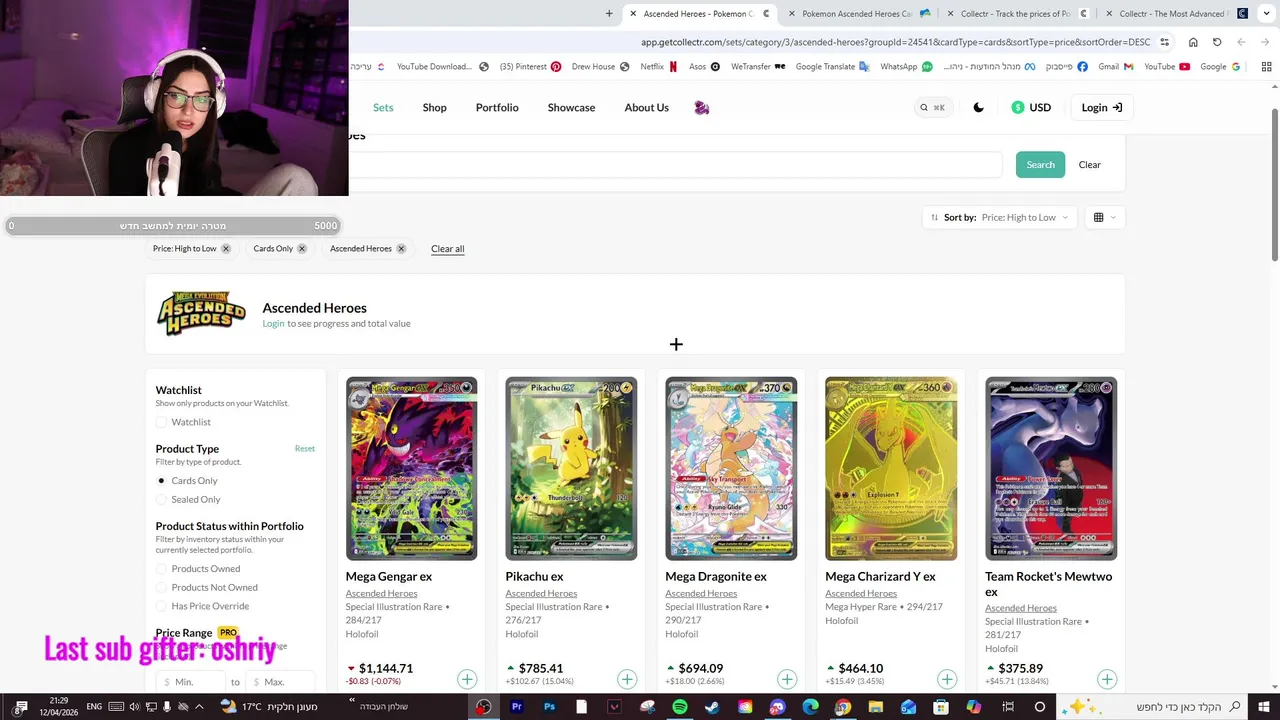Open the address bar site settings icon
The image size is (1280, 720).
(x=1164, y=42)
